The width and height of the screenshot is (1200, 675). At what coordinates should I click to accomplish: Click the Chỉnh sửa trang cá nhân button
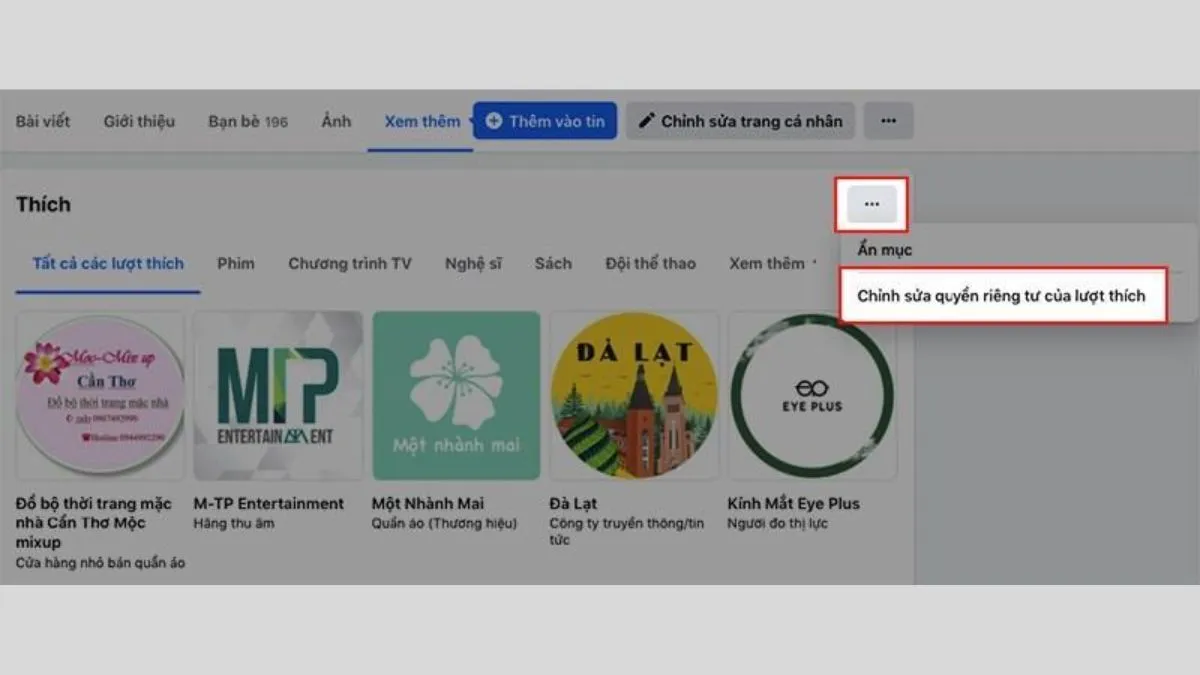pos(740,120)
